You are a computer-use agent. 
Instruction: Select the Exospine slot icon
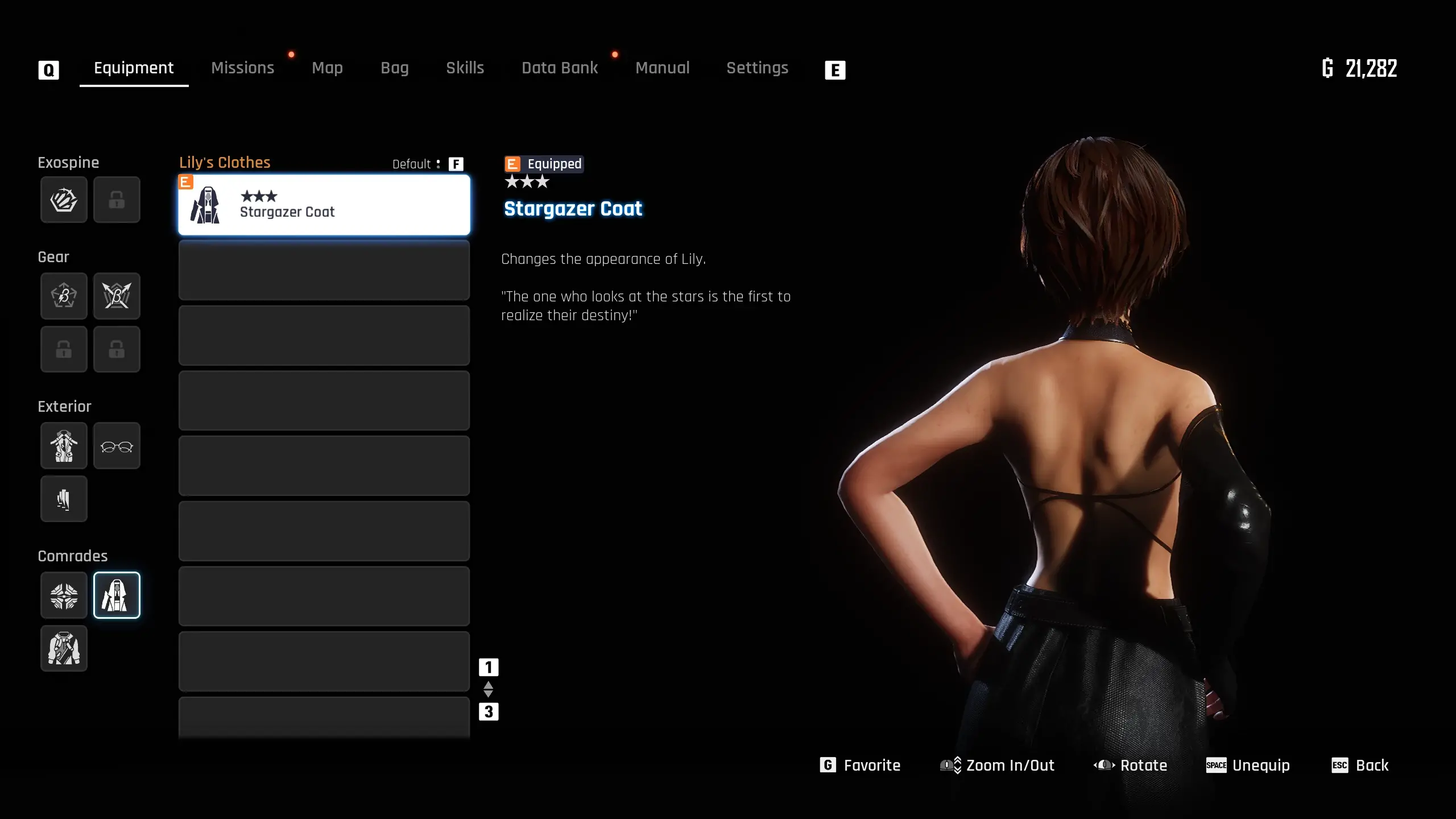[x=64, y=200]
